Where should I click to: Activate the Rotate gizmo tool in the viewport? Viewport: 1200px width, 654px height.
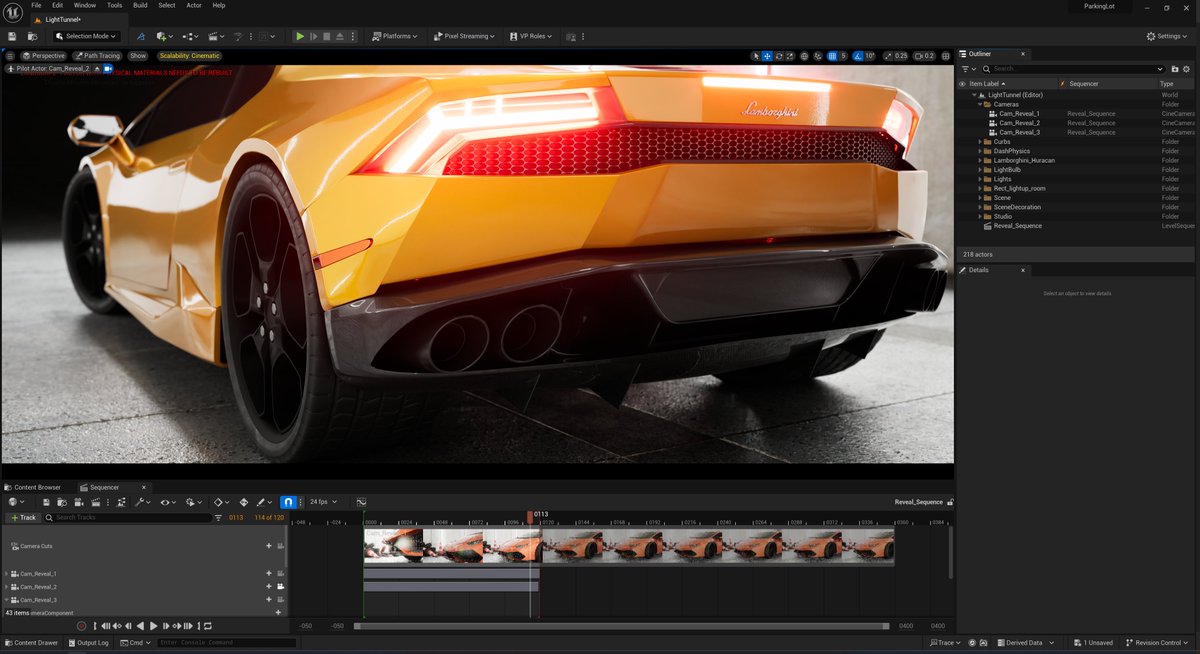click(x=779, y=56)
